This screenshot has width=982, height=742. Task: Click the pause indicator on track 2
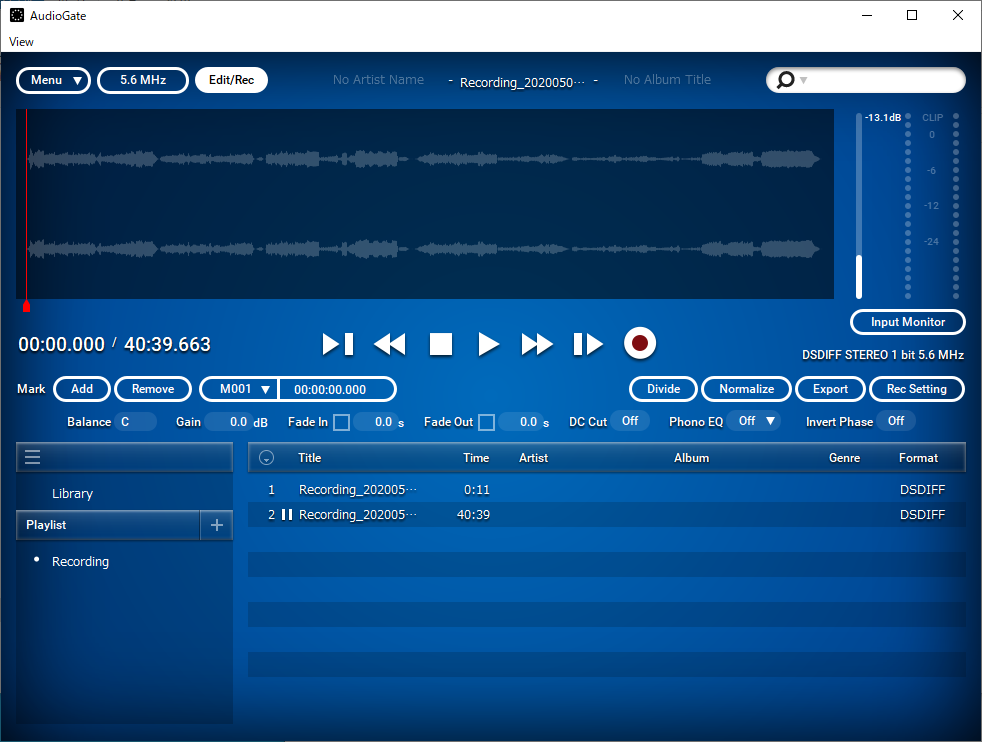click(x=287, y=515)
